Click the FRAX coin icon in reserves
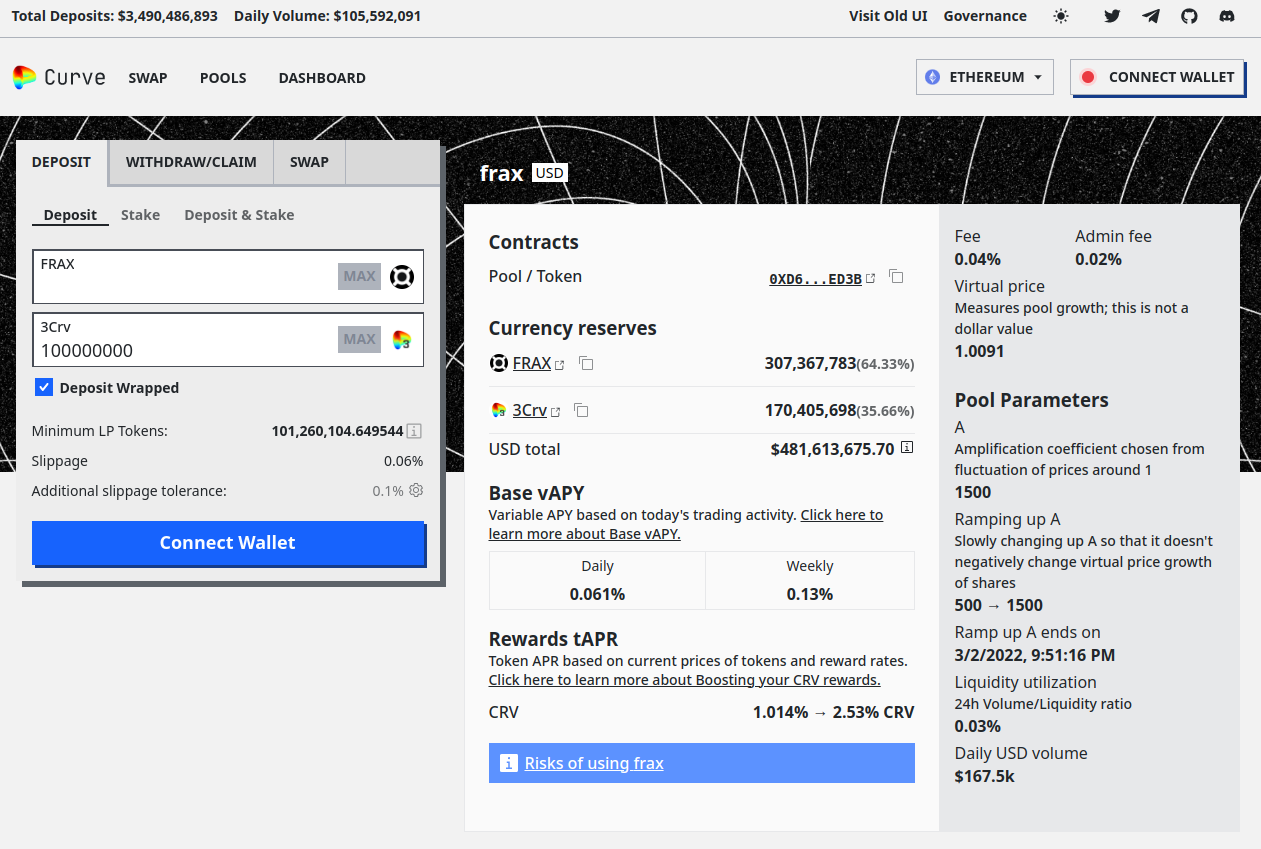Image resolution: width=1261 pixels, height=849 pixels. [x=498, y=363]
